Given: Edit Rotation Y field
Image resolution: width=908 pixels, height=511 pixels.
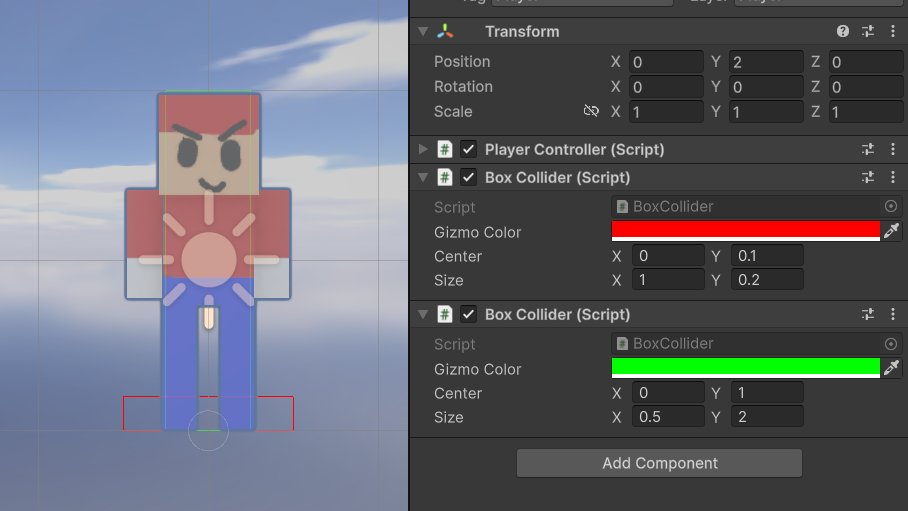Looking at the screenshot, I should (766, 87).
